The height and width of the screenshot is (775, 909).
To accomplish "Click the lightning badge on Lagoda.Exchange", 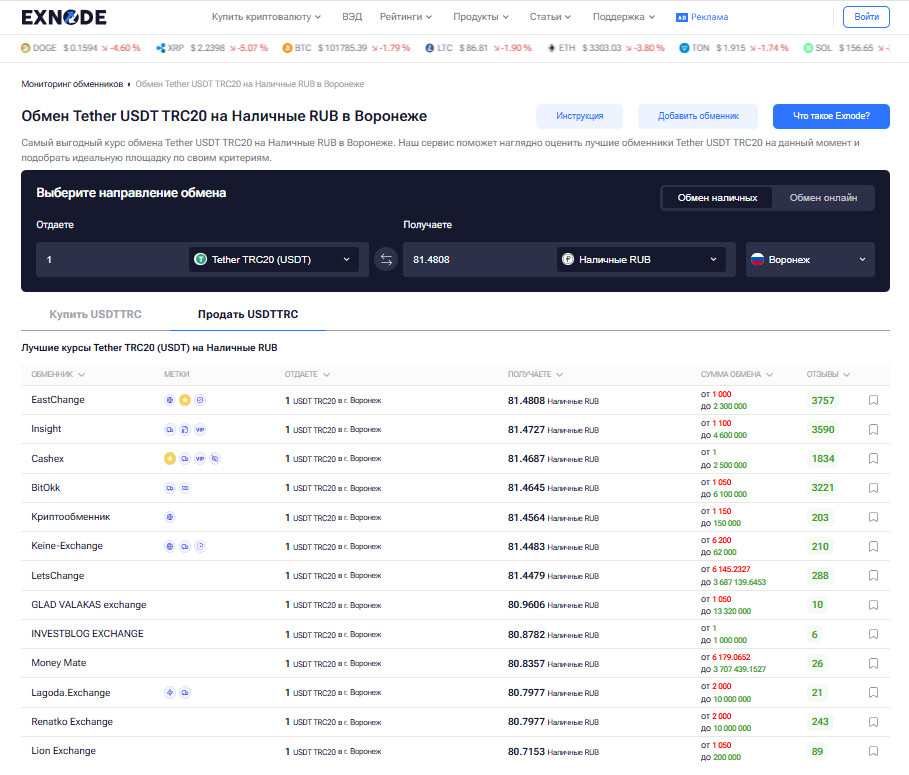I will 170,693.
